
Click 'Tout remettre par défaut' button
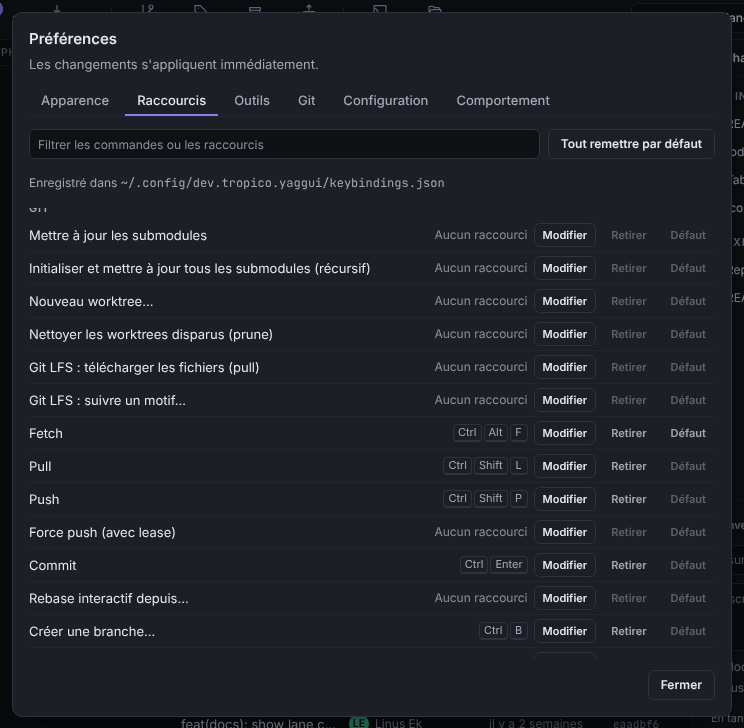point(631,144)
